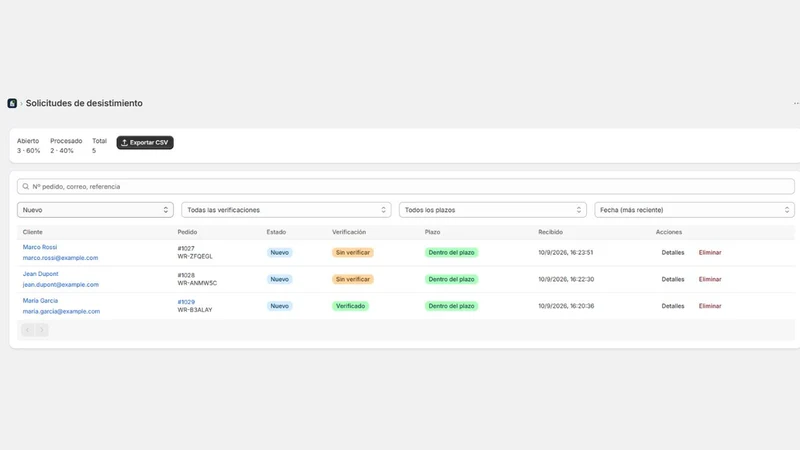Click Eliminar for Jean Dupont row

[x=710, y=279]
